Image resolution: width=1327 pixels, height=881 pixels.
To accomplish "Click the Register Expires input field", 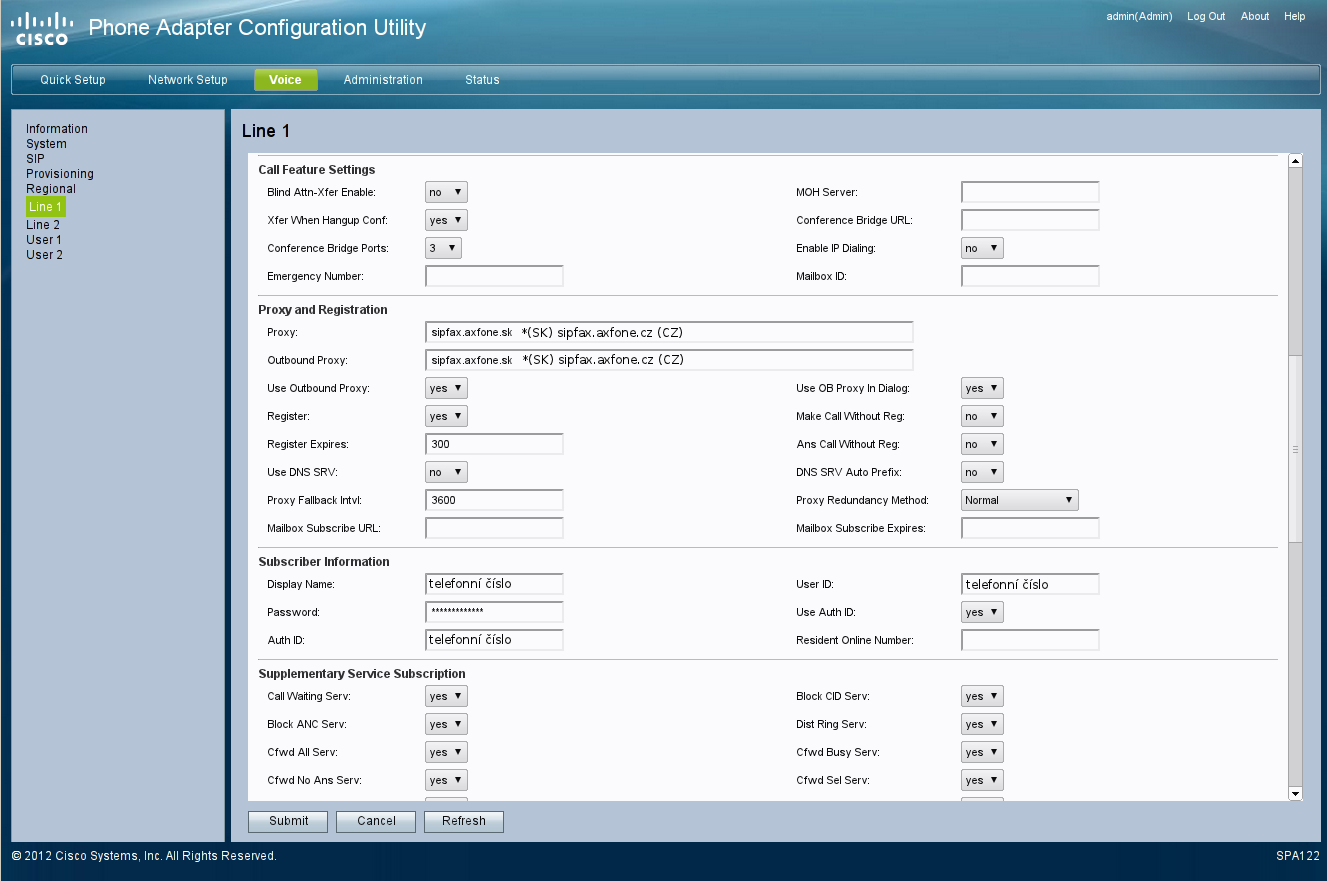I will pyautogui.click(x=494, y=444).
